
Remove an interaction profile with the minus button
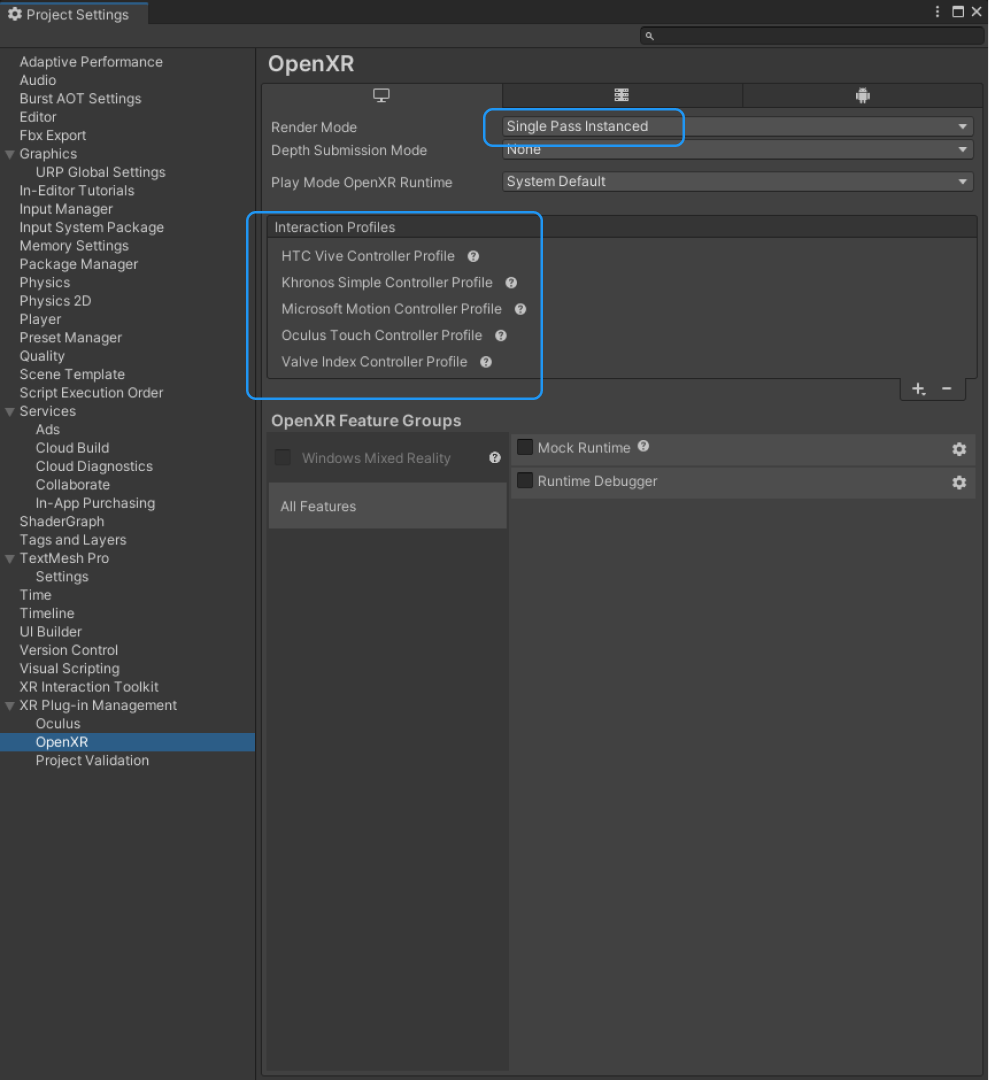(x=946, y=388)
